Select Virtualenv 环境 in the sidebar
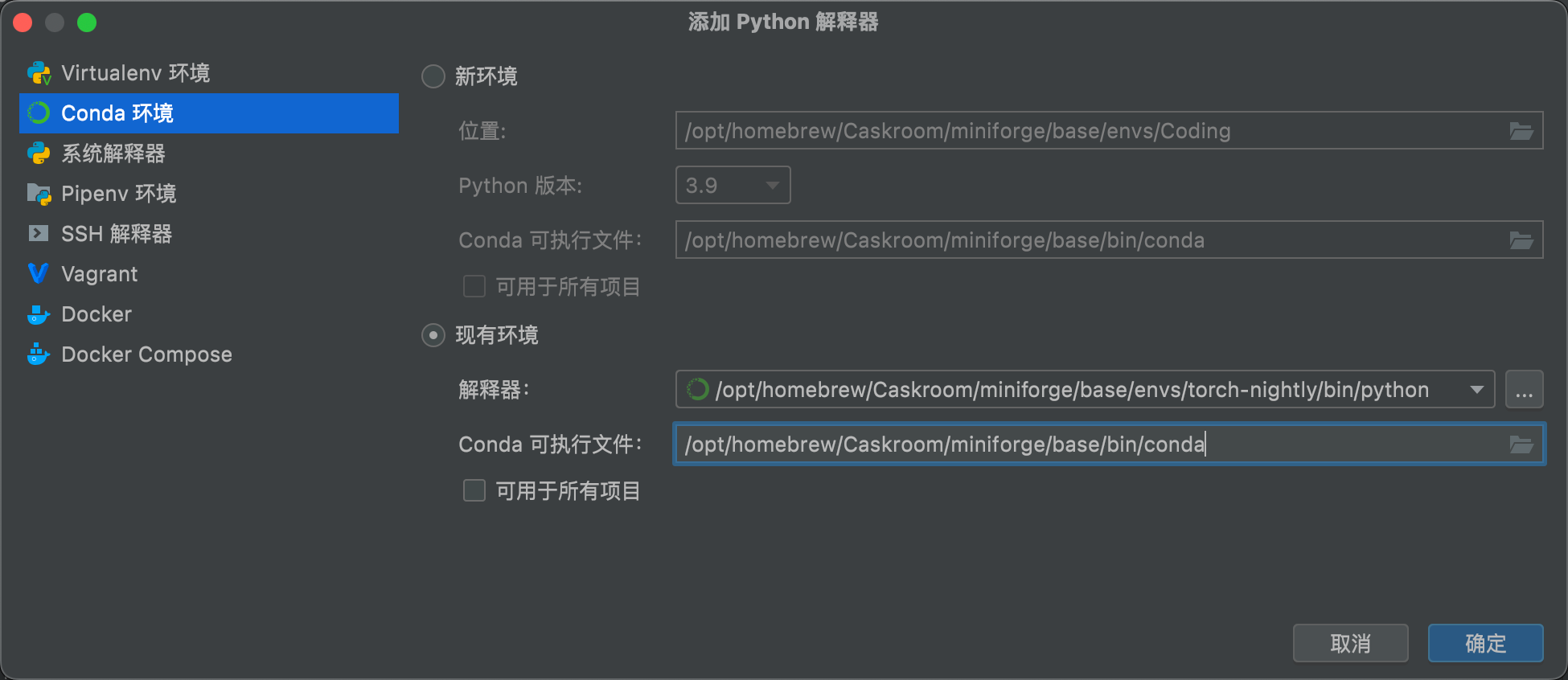This screenshot has width=1568, height=680. [209, 73]
